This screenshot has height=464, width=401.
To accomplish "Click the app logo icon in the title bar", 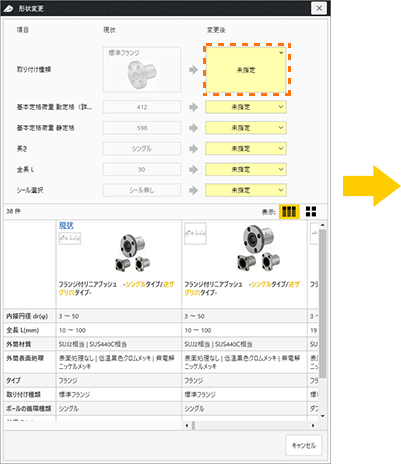I will click(8, 8).
